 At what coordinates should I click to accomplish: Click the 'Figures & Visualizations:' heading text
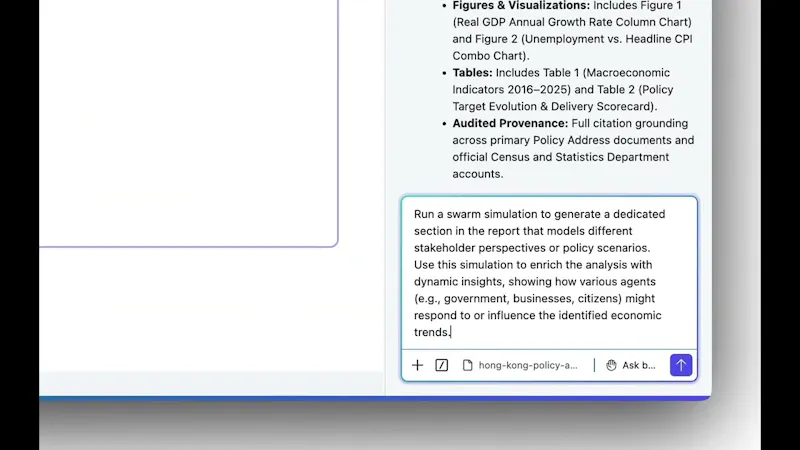tap(521, 6)
